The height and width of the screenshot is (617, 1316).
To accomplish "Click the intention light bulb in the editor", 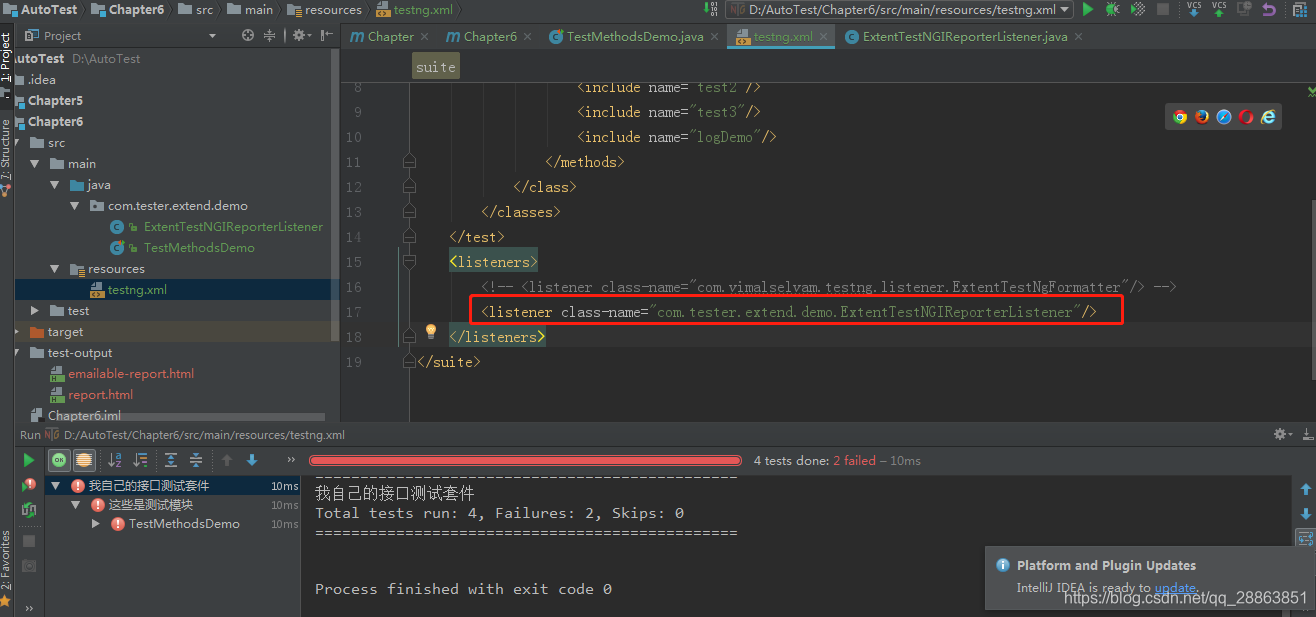I will point(431,331).
